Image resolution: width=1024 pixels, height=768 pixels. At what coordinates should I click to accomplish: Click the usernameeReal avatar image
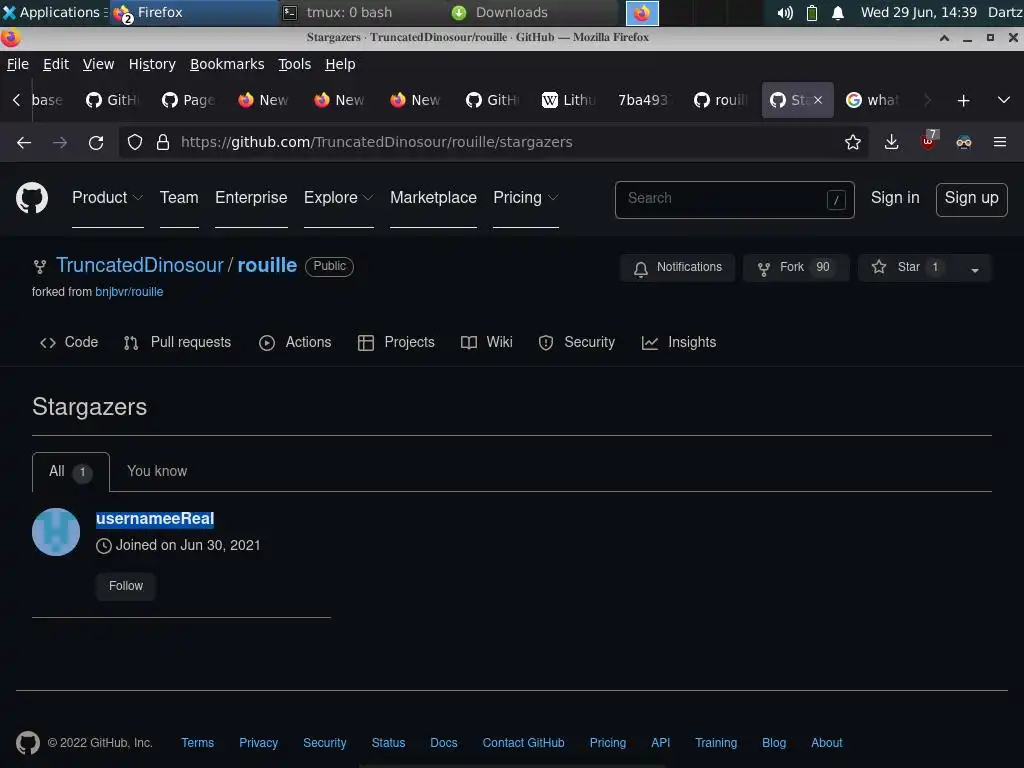tap(56, 532)
